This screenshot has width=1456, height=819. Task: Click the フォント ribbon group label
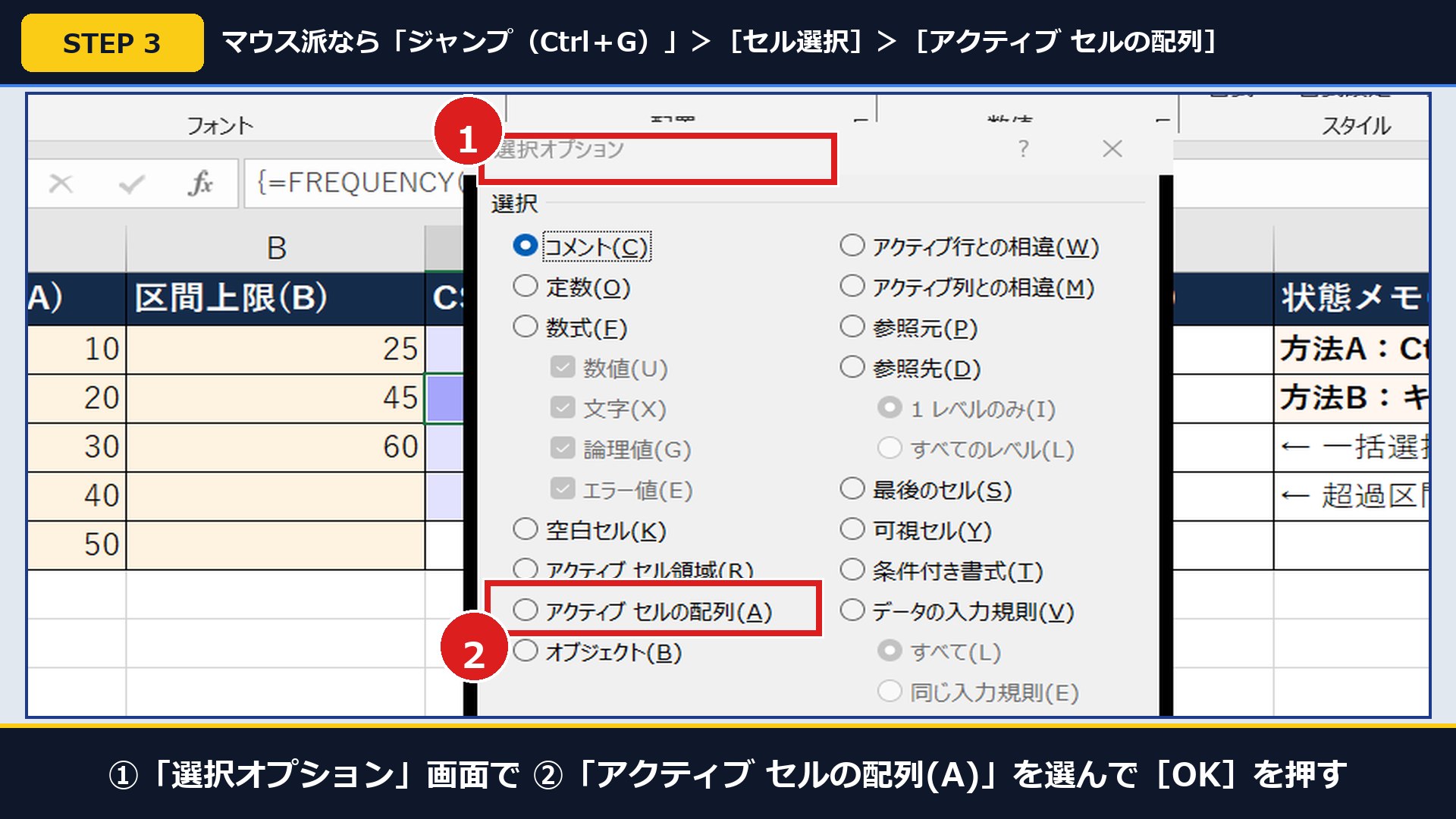point(220,125)
